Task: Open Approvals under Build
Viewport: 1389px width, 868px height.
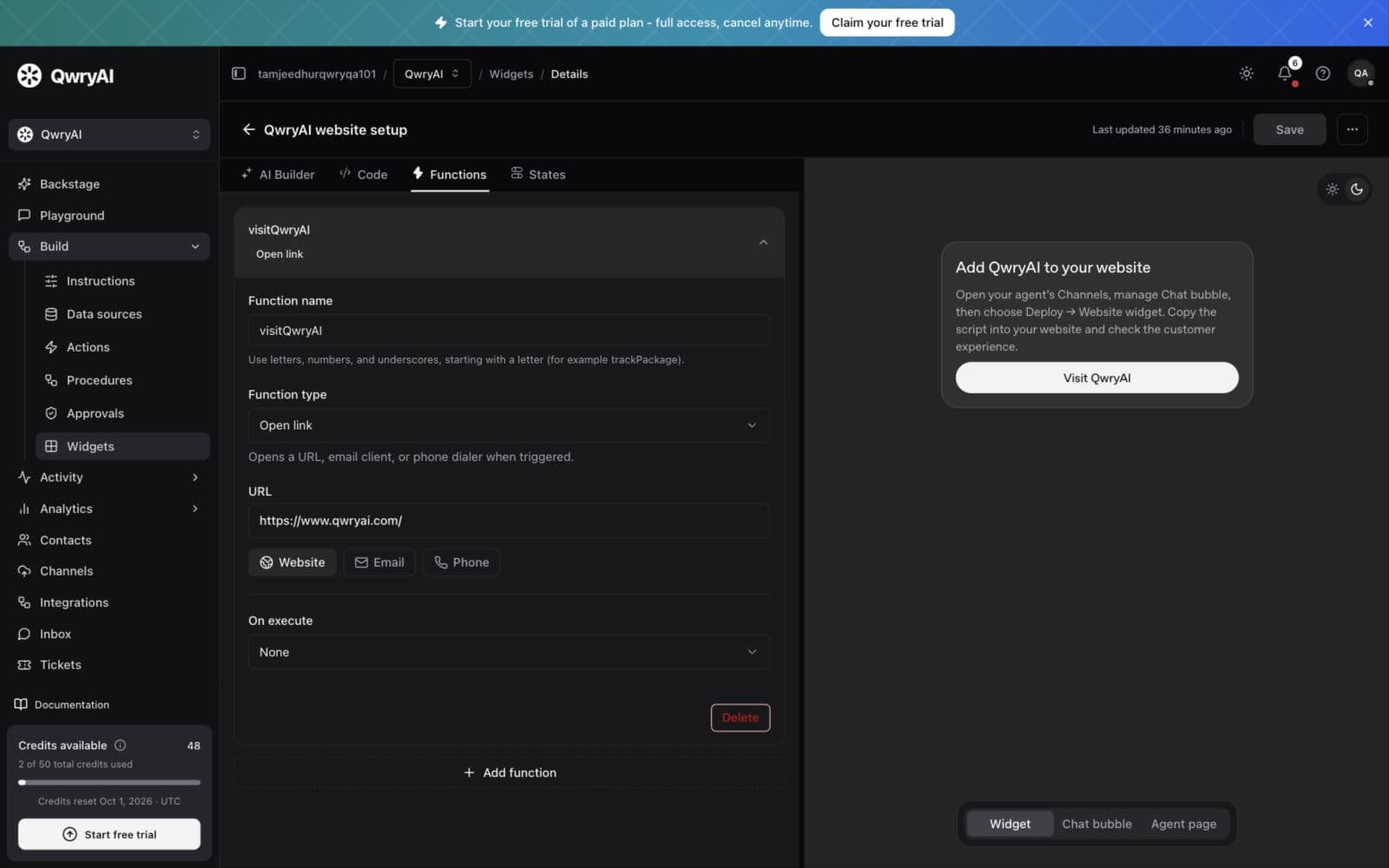Action: coord(122,413)
